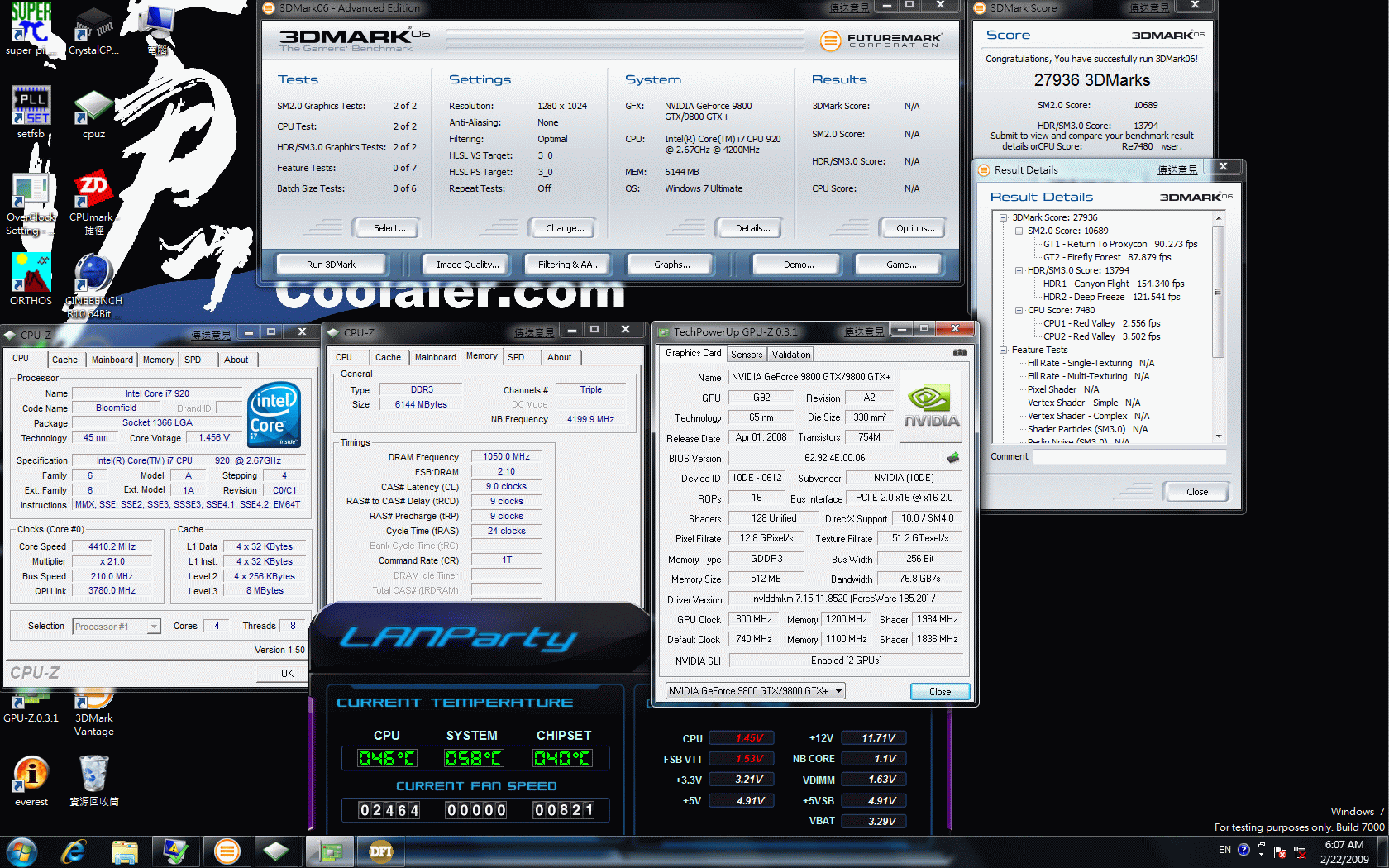Switch to About tab in Memory CPU-Z window

click(560, 357)
